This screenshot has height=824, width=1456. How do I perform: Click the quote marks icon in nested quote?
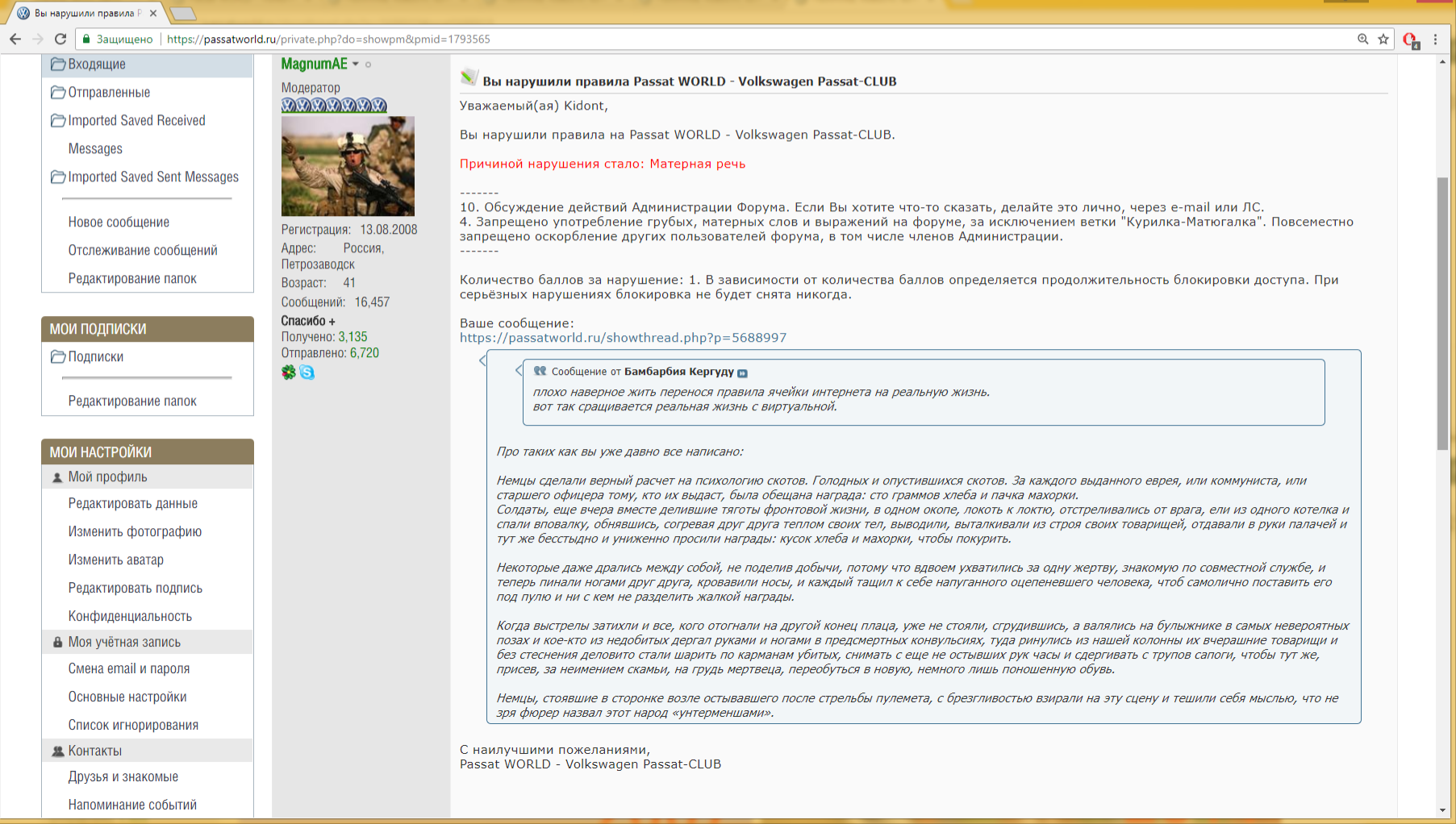[540, 371]
